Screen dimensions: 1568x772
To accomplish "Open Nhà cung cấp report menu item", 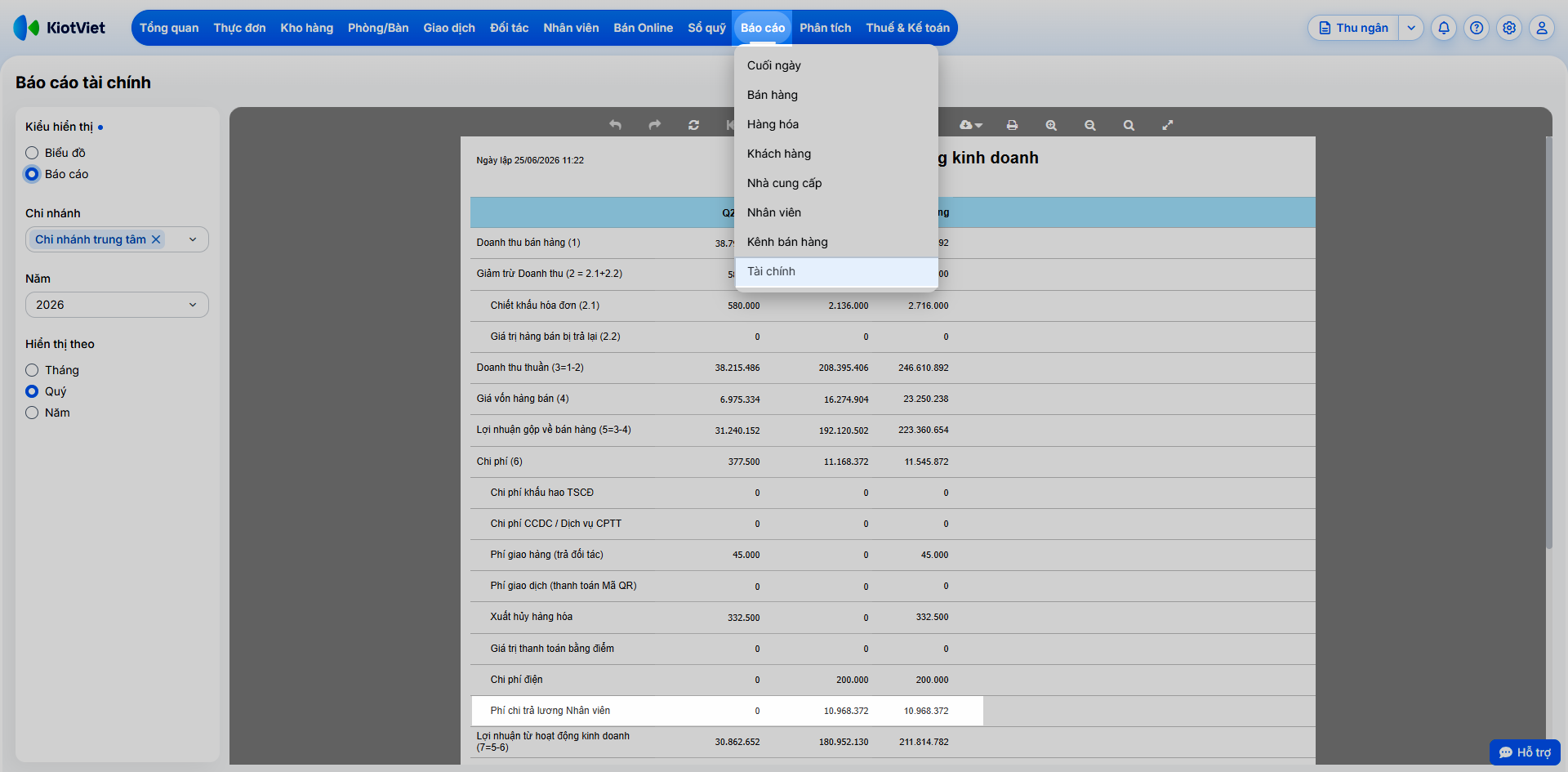I will pos(836,183).
